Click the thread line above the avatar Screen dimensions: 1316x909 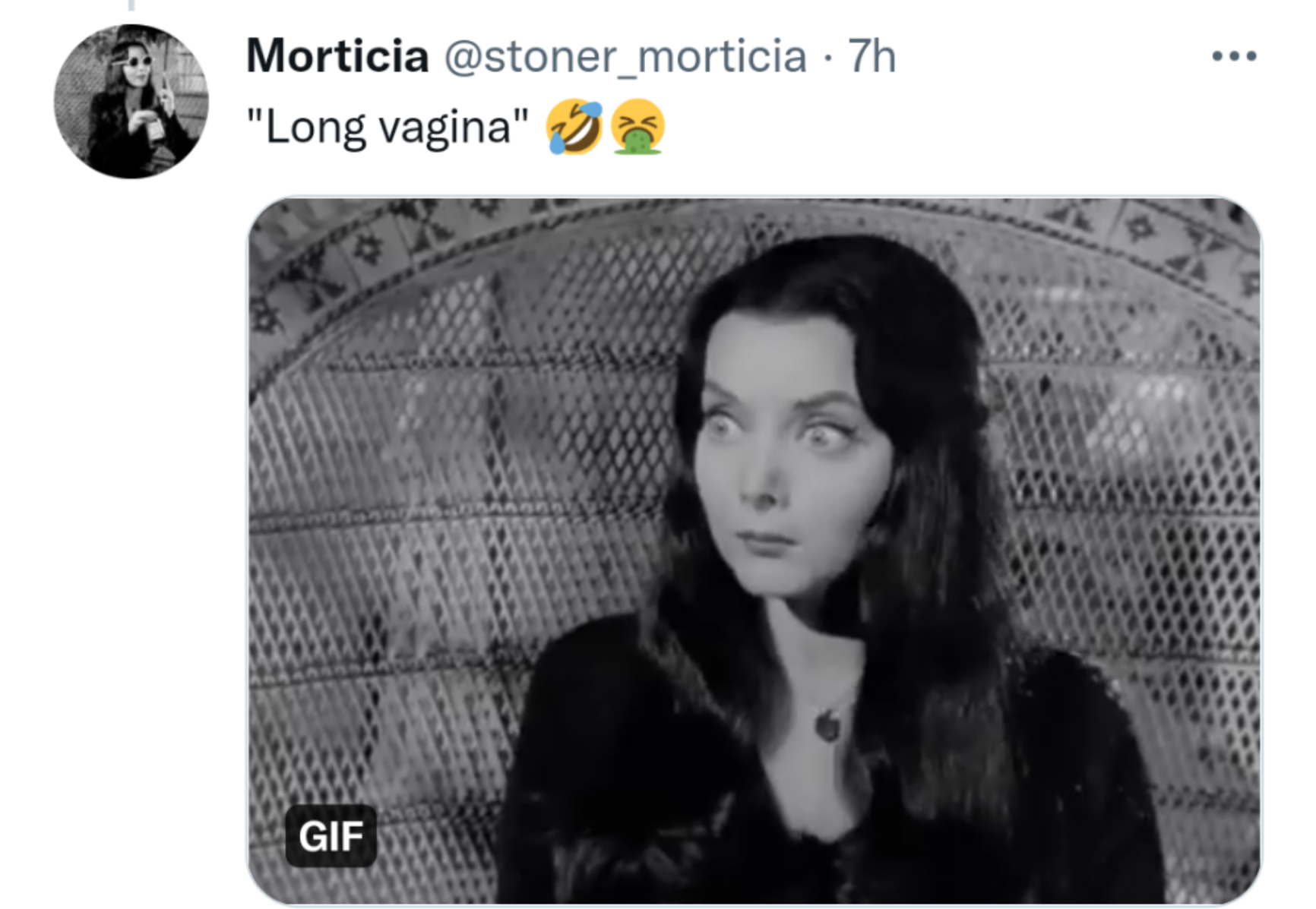(131, 5)
